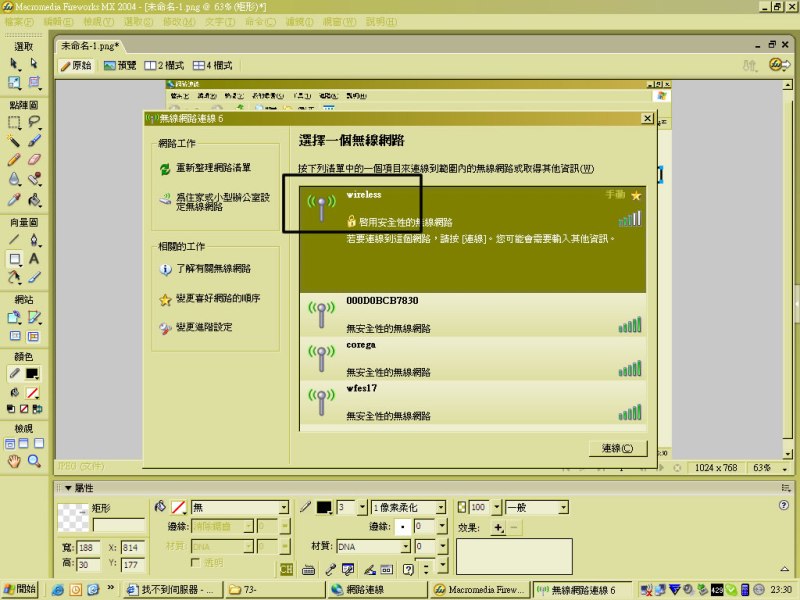Click 重新整理網路清單 refresh link

pos(213,168)
